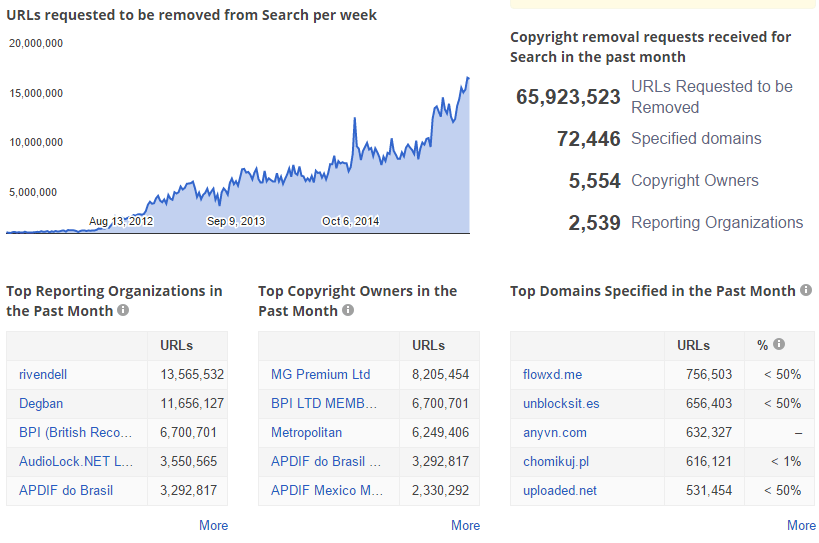Open the Metropolitan copyright owner link

(306, 432)
